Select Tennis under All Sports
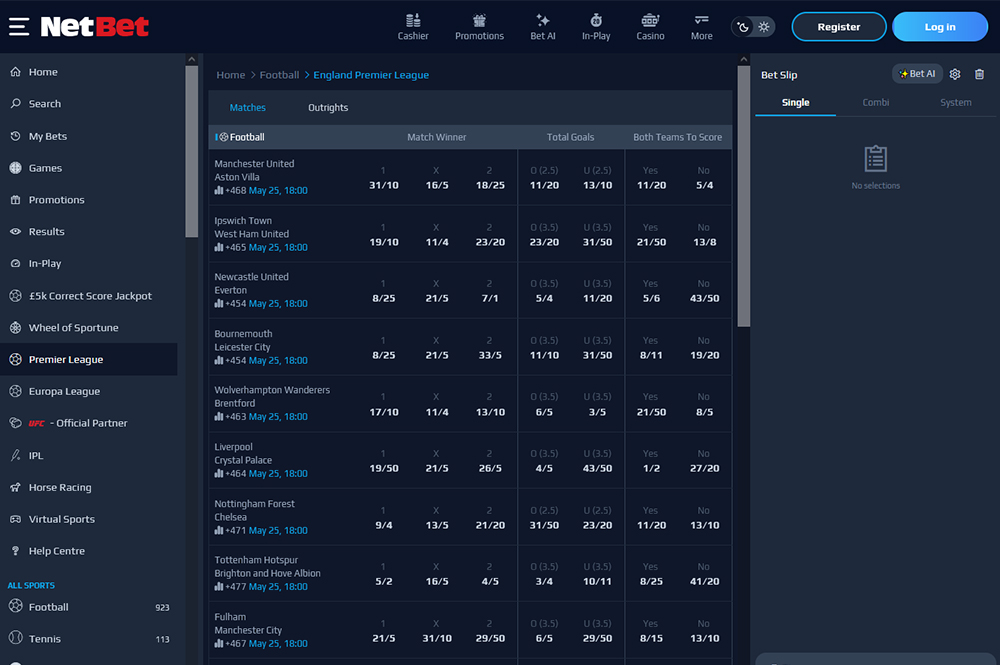The height and width of the screenshot is (665, 1000). coord(89,639)
